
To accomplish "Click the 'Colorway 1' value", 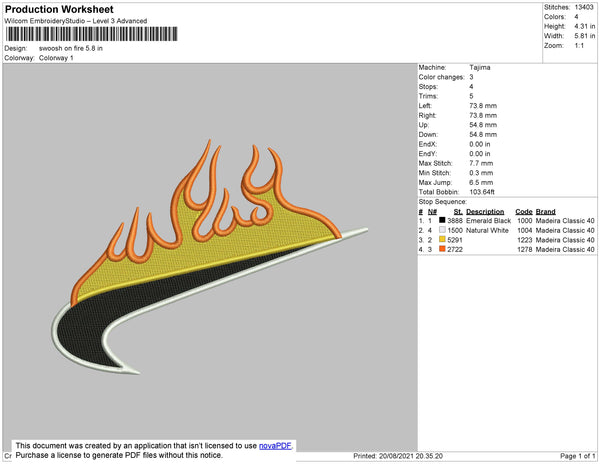I will pyautogui.click(x=56, y=58).
